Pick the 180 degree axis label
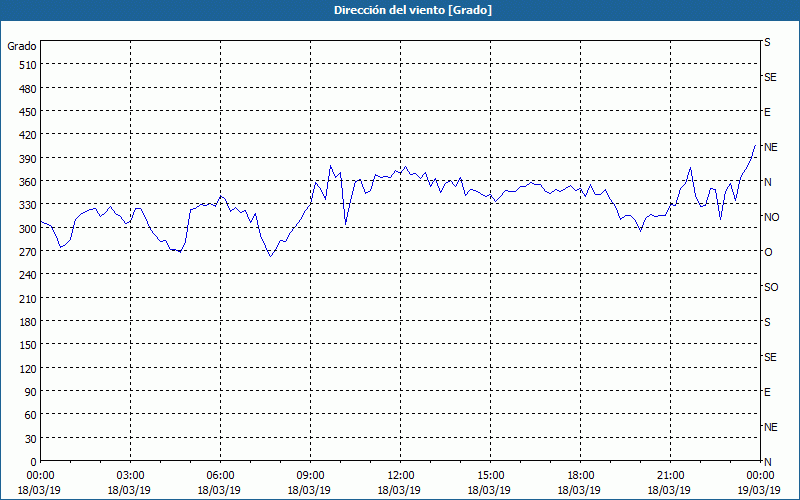 [x=29, y=322]
